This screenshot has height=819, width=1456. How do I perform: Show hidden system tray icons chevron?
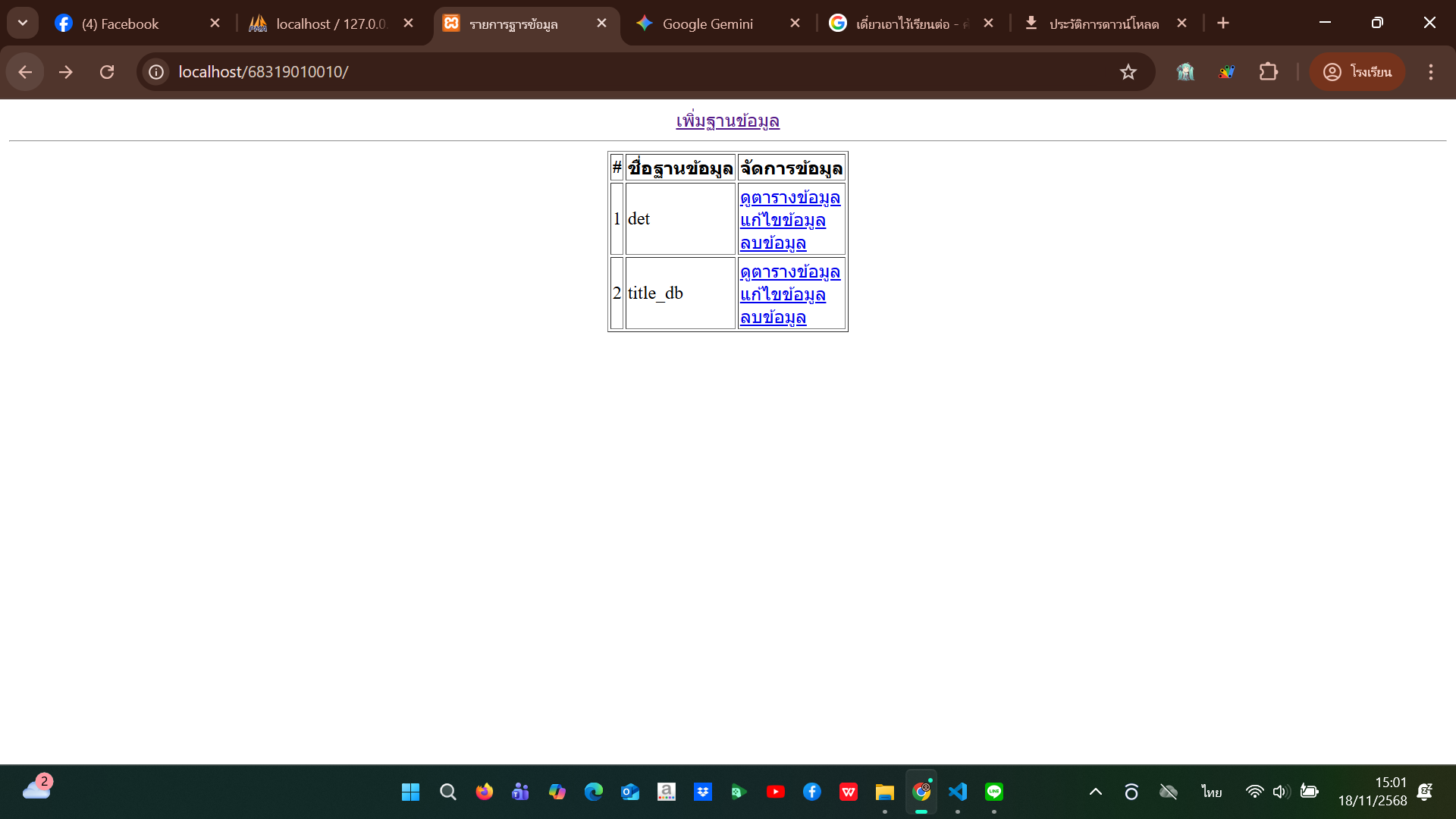1095,792
